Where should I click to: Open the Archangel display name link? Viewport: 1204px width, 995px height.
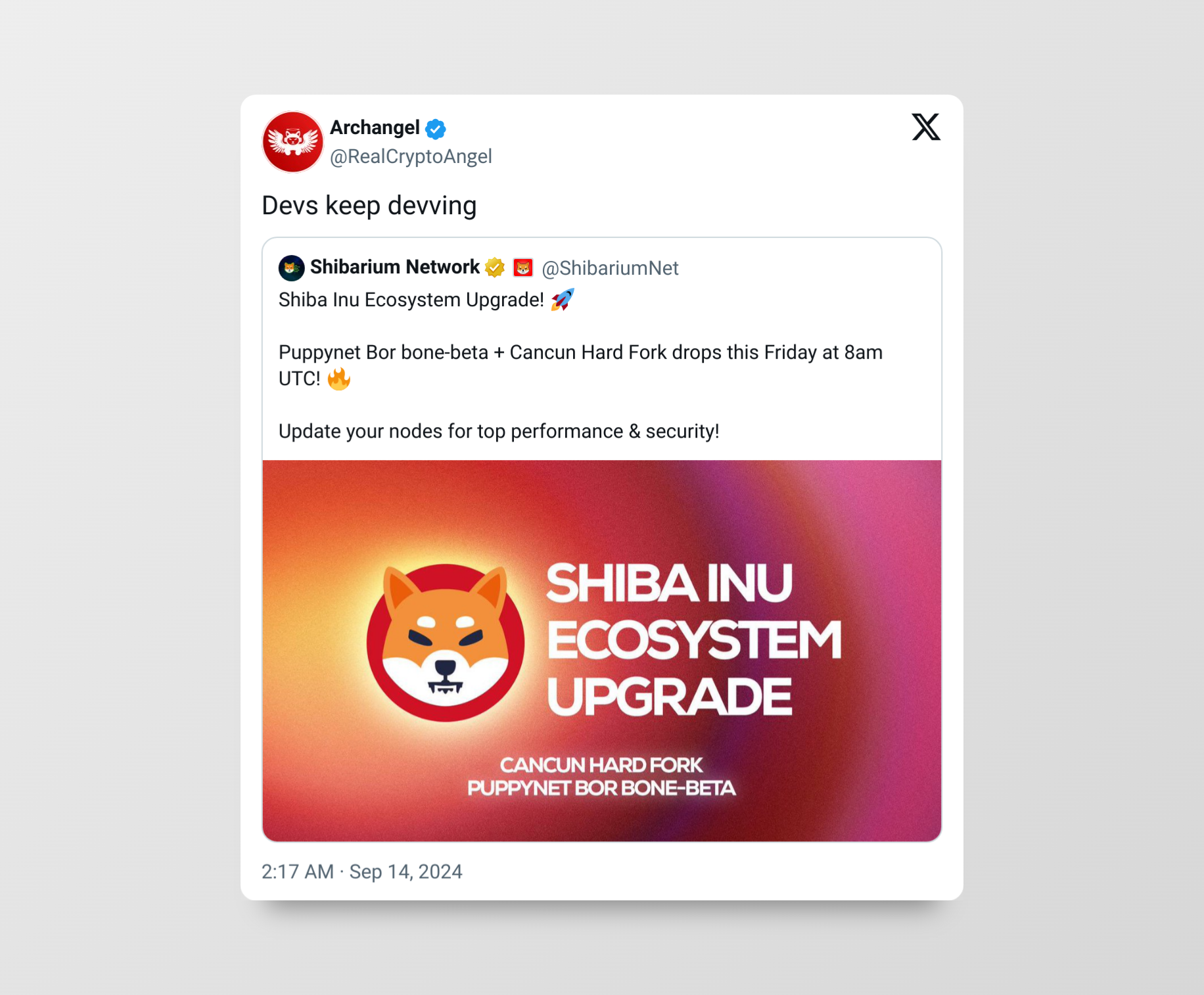coord(375,127)
